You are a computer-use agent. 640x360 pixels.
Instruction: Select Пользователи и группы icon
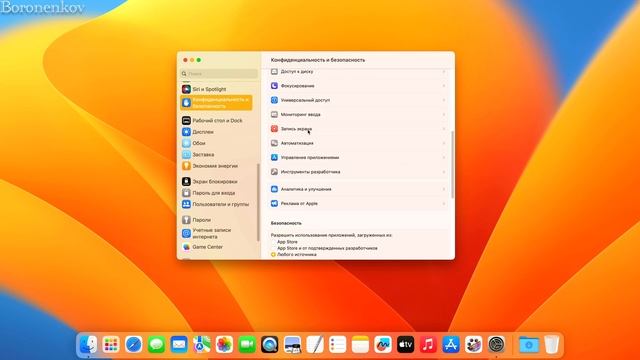186,204
